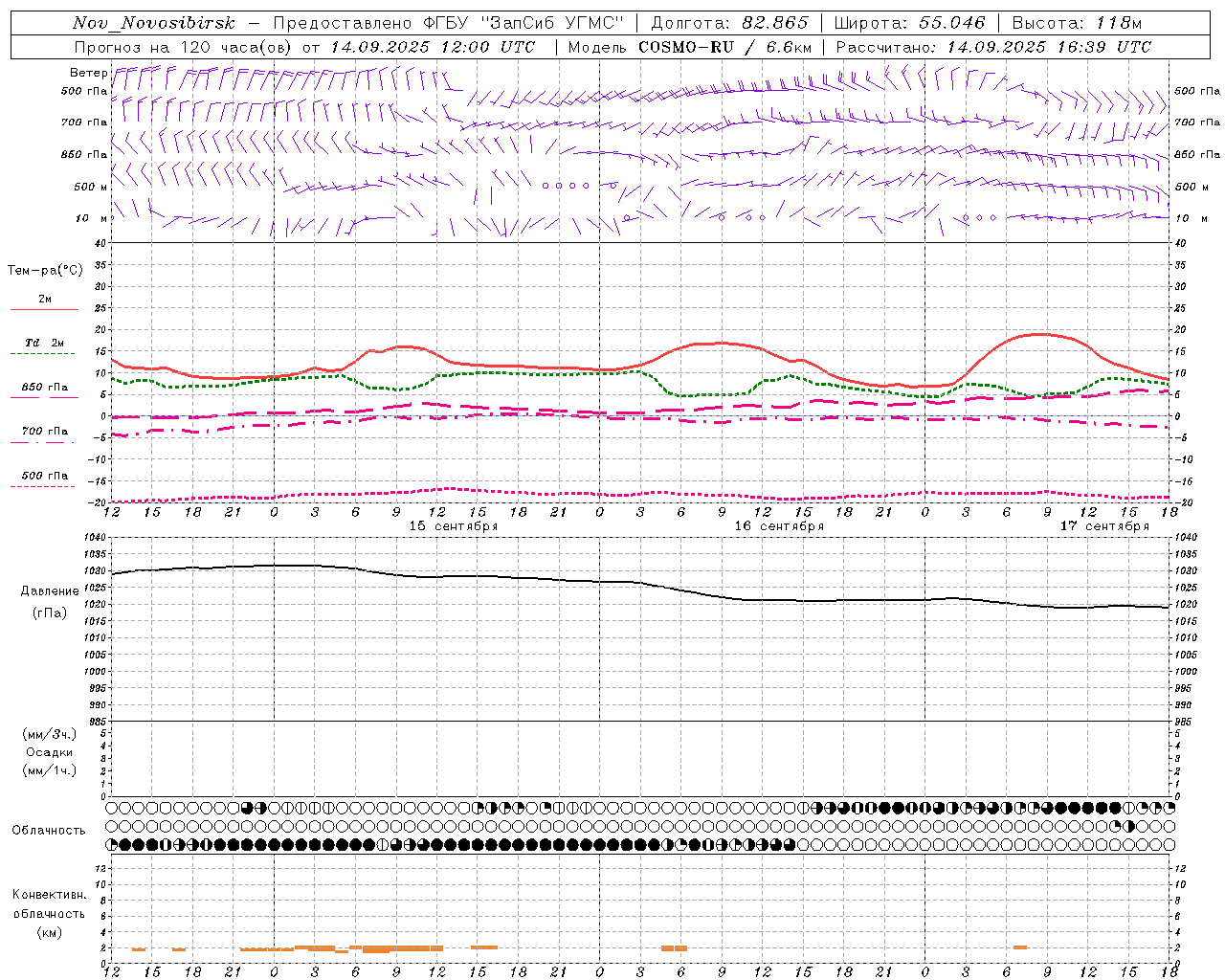Click the '40' value on left temperature axis
The image size is (1225, 980).
(100, 243)
